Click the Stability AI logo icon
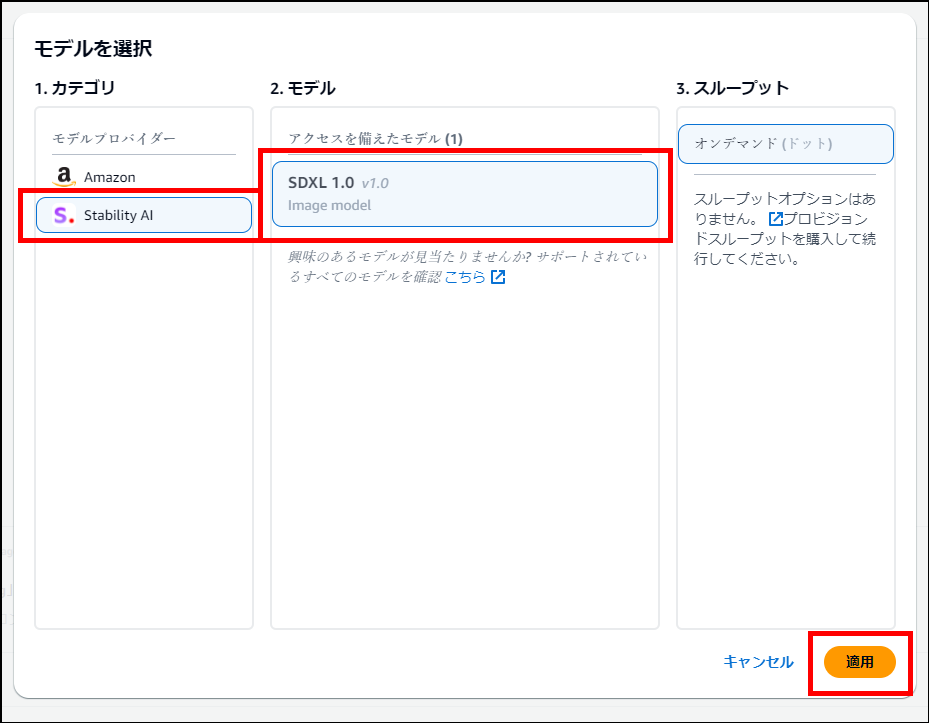This screenshot has height=723, width=929. [64, 215]
